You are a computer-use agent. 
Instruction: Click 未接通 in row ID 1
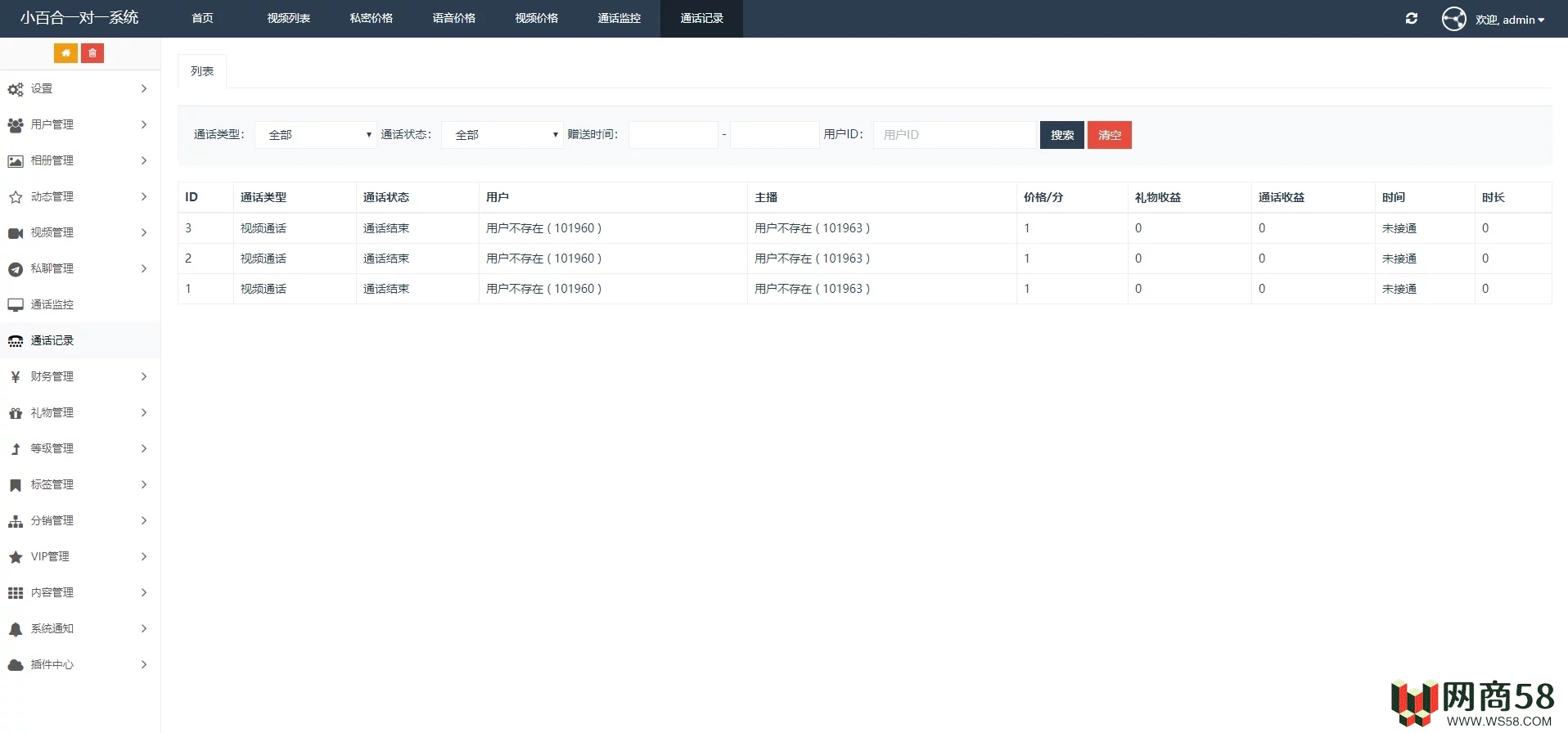point(1399,289)
